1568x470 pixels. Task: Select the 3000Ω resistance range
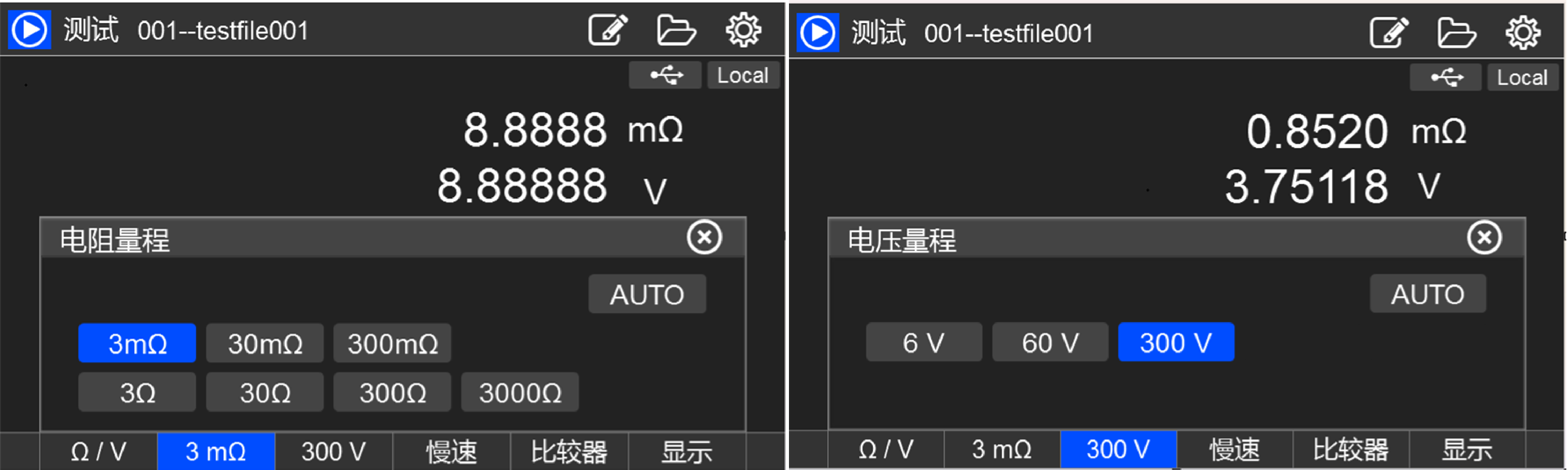tap(519, 392)
